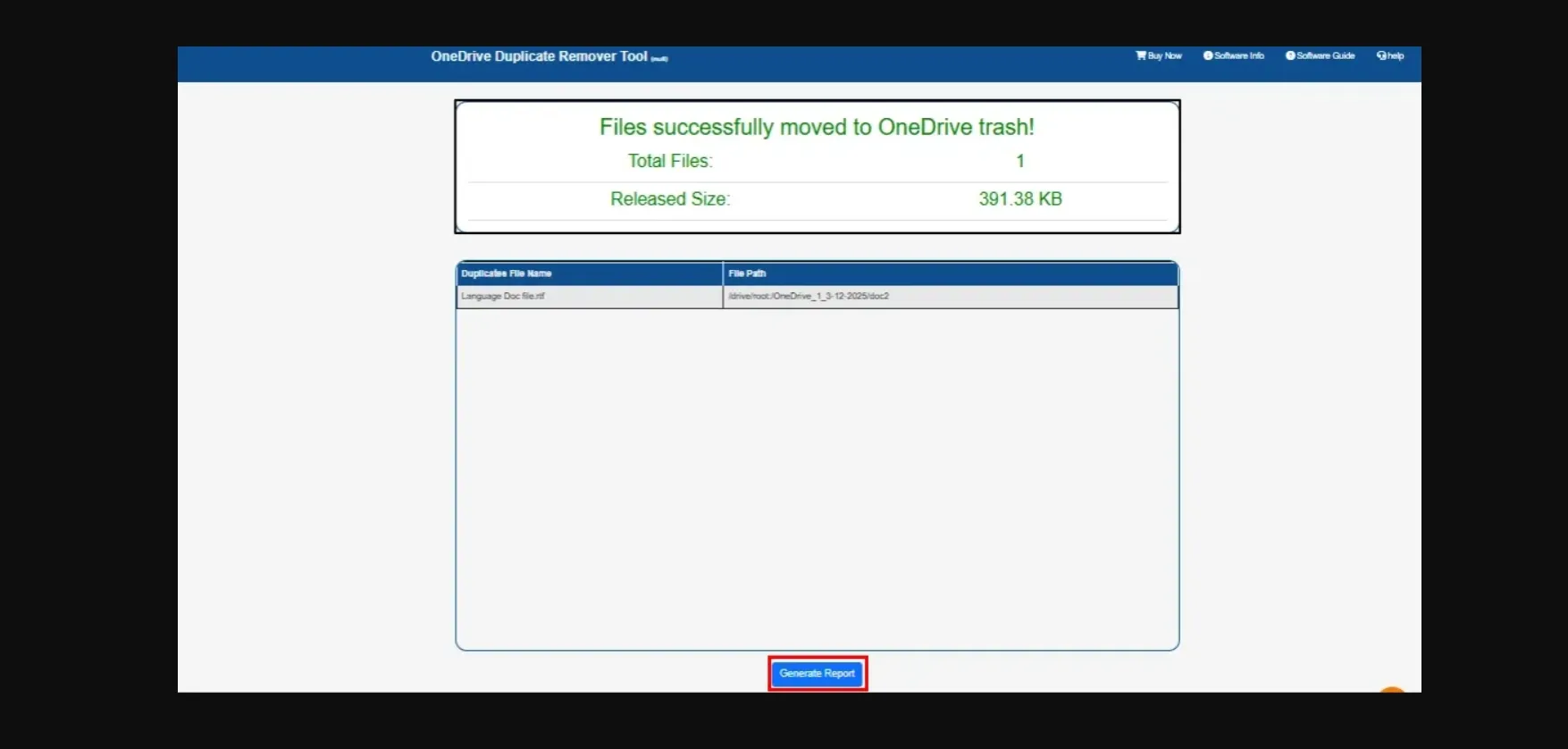
Task: Open the orange chat bubble in the corner
Action: tap(1391, 690)
